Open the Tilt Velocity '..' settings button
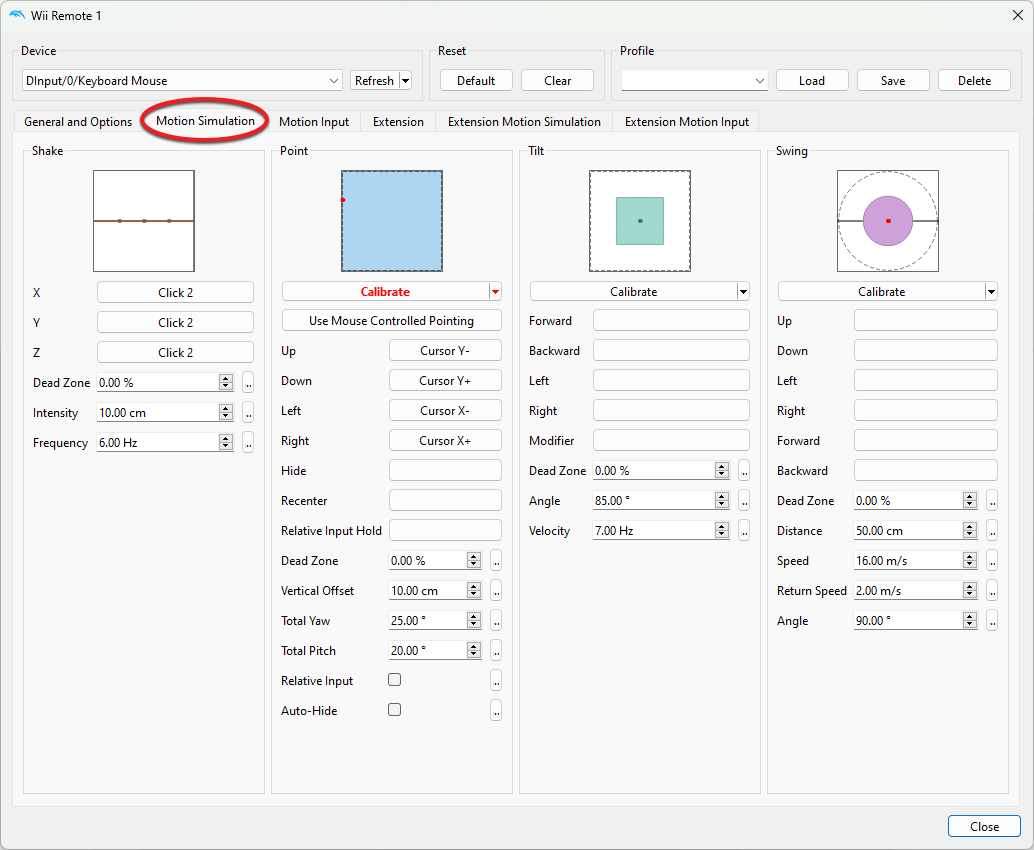The image size is (1034, 850). pos(744,531)
